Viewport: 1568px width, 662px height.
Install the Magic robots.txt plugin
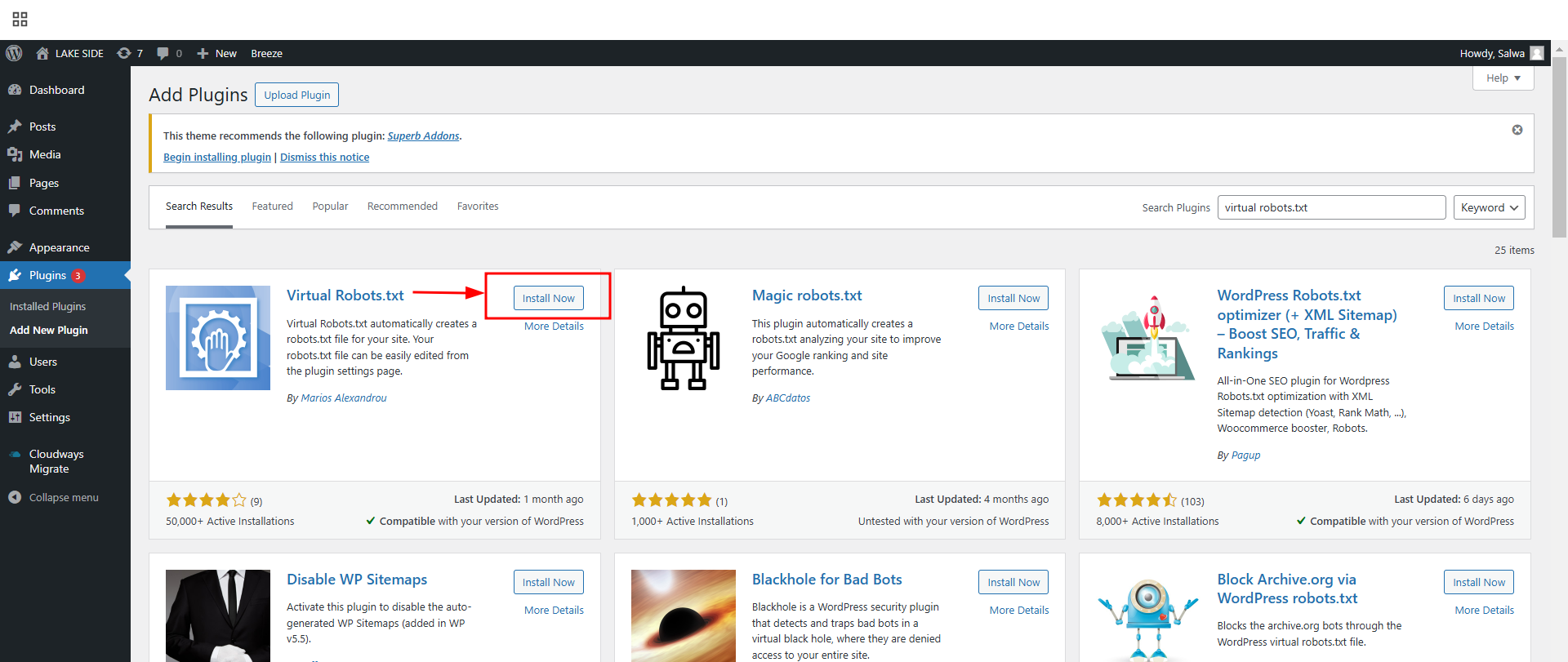pyautogui.click(x=1013, y=298)
